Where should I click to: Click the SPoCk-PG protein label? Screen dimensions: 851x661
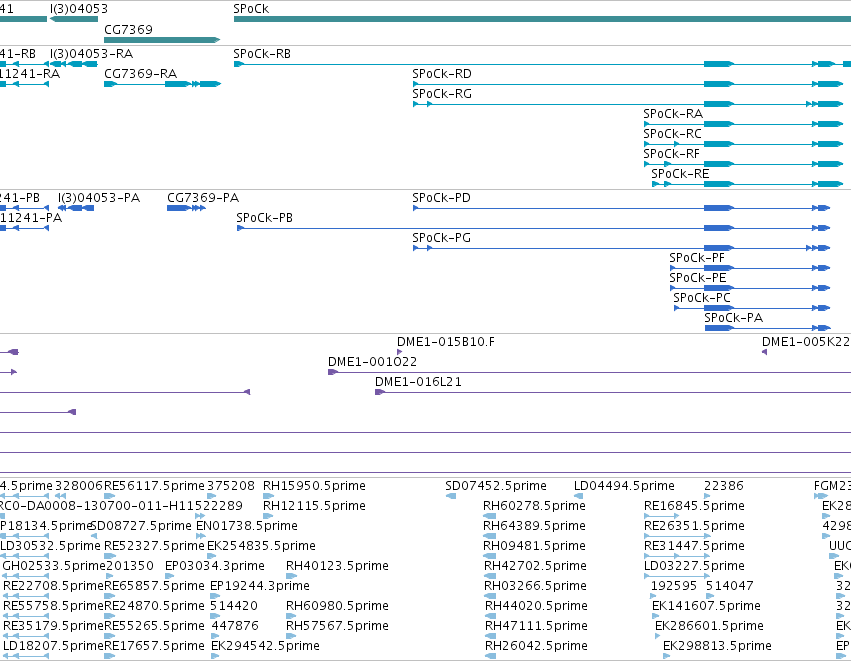point(441,238)
